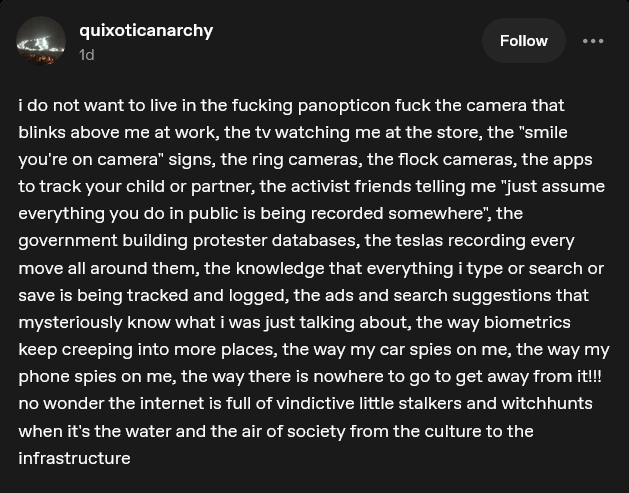Image resolution: width=629 pixels, height=493 pixels.
Task: Click the quoted "smile" text in the post
Action: coord(546,132)
